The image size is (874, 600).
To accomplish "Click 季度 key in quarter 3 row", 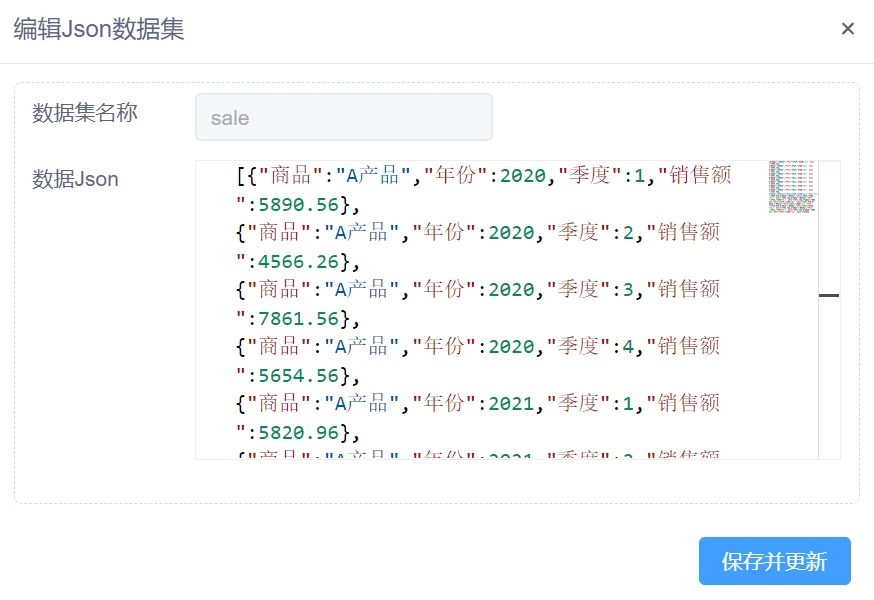I will pyautogui.click(x=579, y=289).
